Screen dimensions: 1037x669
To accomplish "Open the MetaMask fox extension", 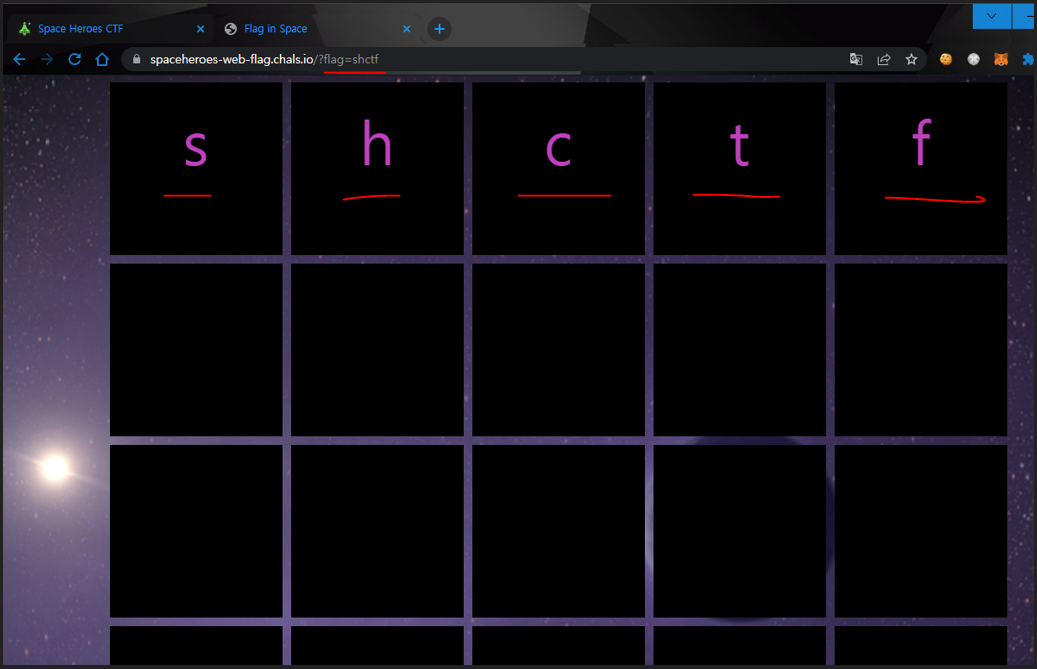I will point(1001,59).
